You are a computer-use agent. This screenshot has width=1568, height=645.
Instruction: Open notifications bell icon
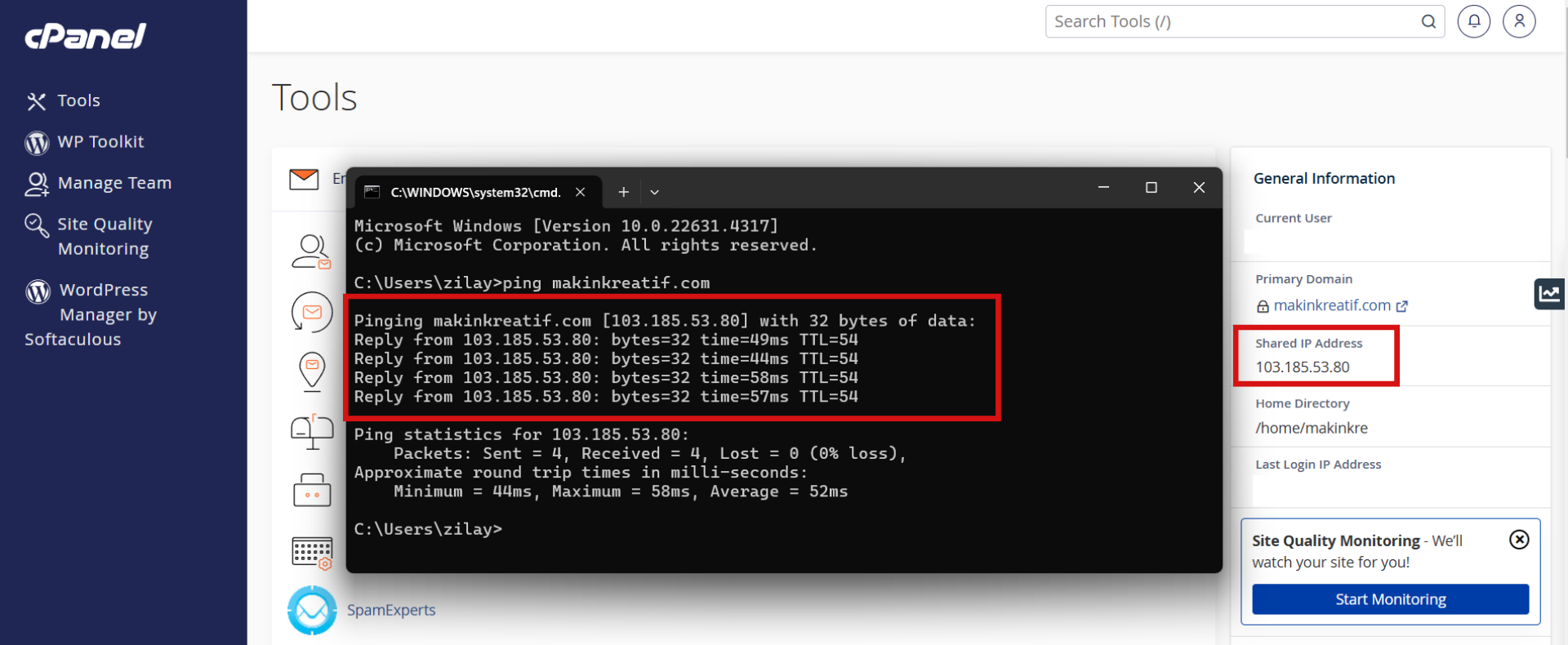pyautogui.click(x=1474, y=21)
